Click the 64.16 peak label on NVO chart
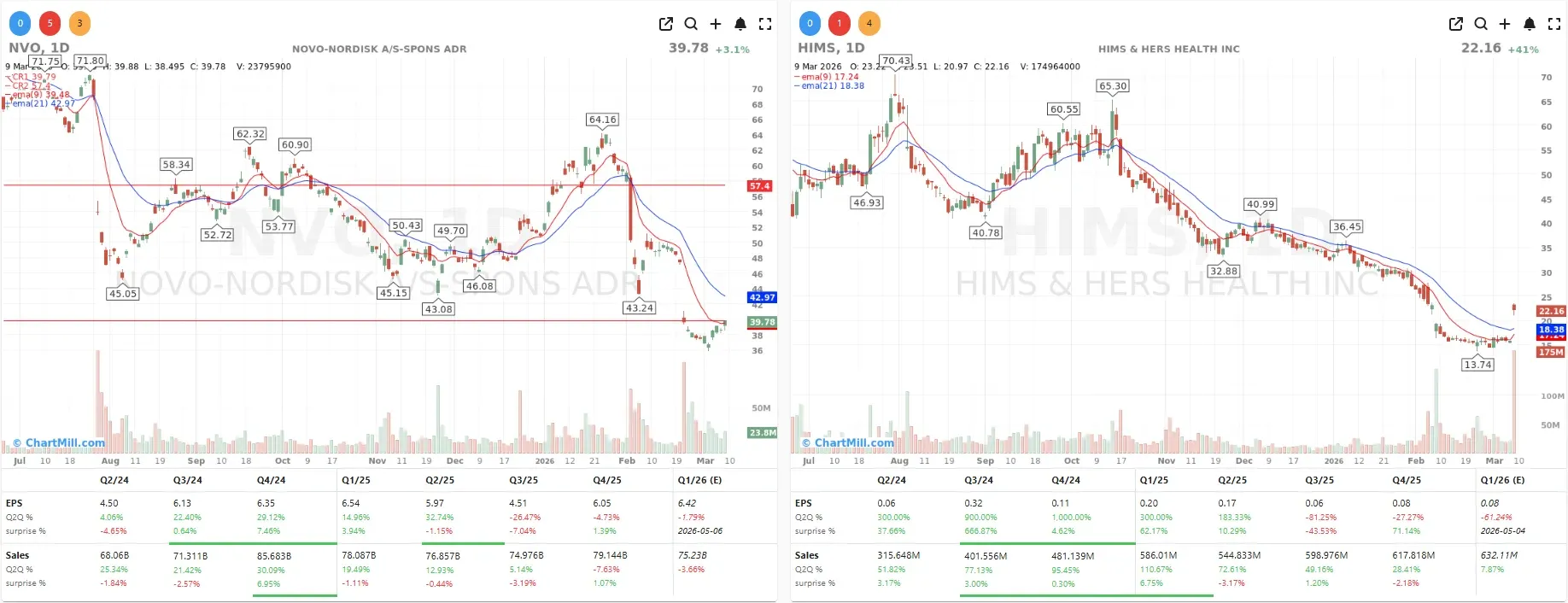 click(602, 120)
